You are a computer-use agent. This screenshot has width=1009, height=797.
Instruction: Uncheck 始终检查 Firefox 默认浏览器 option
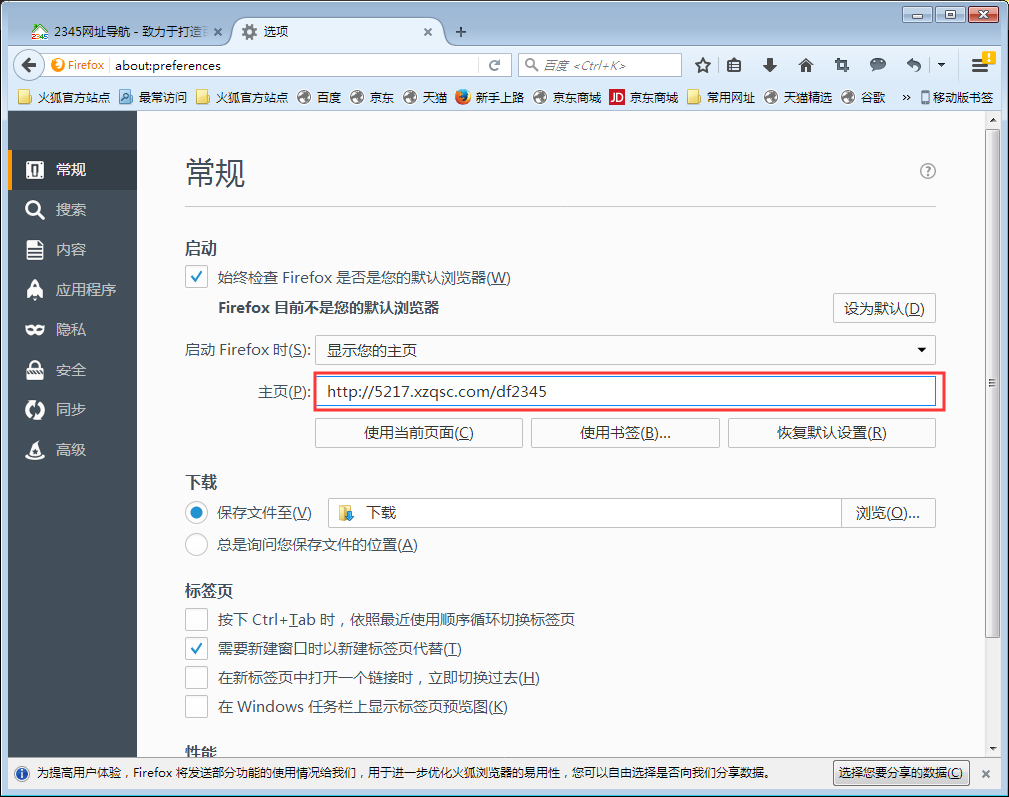click(197, 277)
